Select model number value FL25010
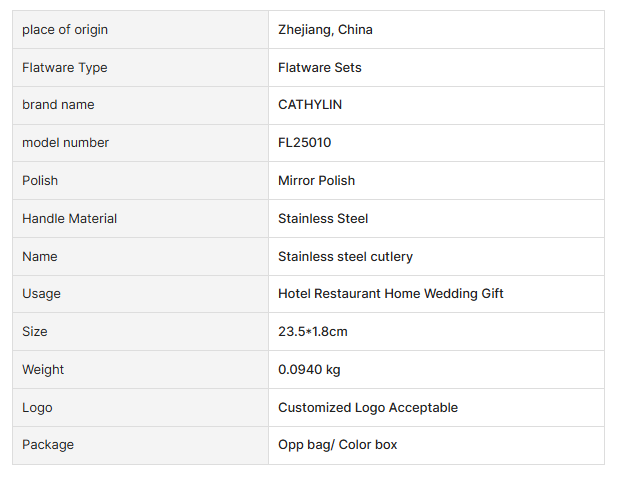Screen dimensions: 621x482 [x=306, y=143]
